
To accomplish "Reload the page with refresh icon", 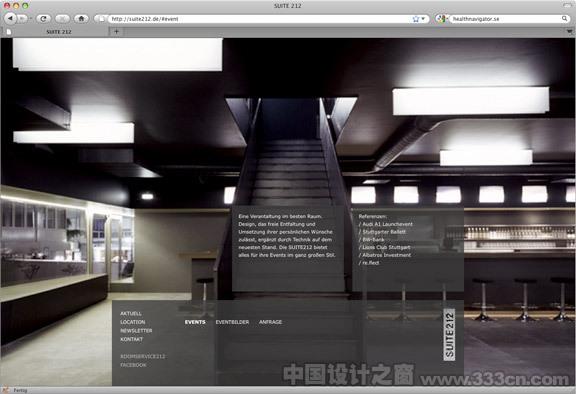I will coord(43,18).
